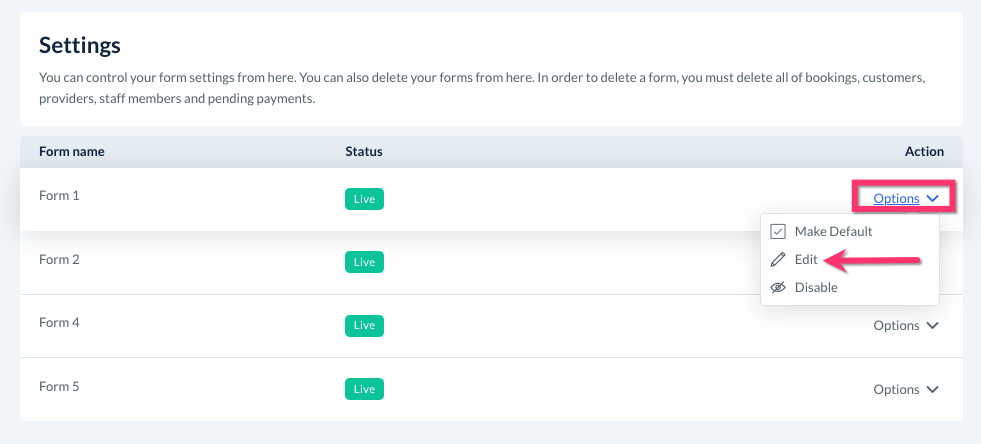Collapse the Form 1 Options chevron
This screenshot has width=981, height=444.
(x=932, y=199)
